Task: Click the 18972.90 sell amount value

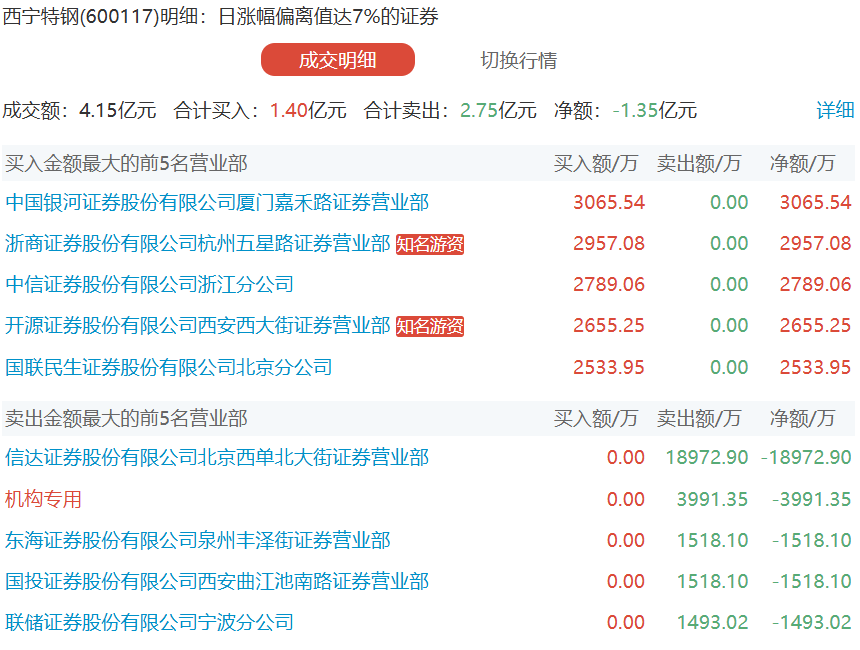Action: tap(706, 458)
